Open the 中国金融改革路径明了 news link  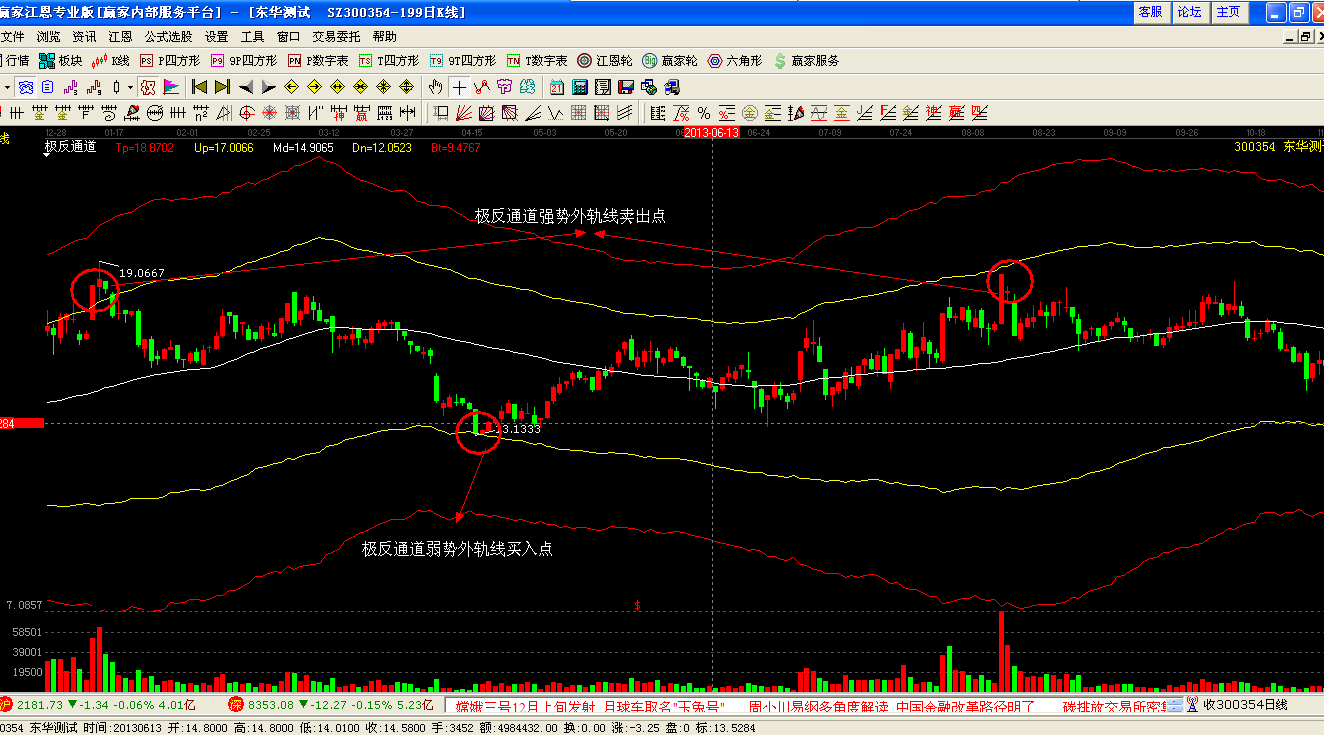[965, 706]
